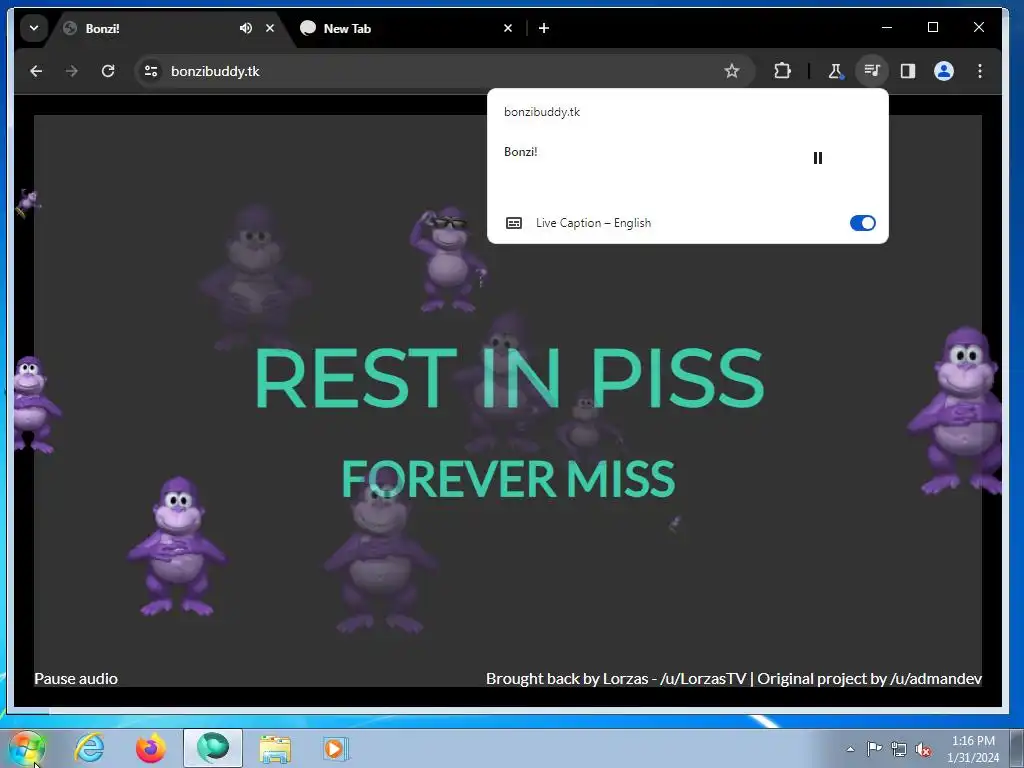
Task: Launch Internet Explorer from taskbar
Action: tap(90, 748)
